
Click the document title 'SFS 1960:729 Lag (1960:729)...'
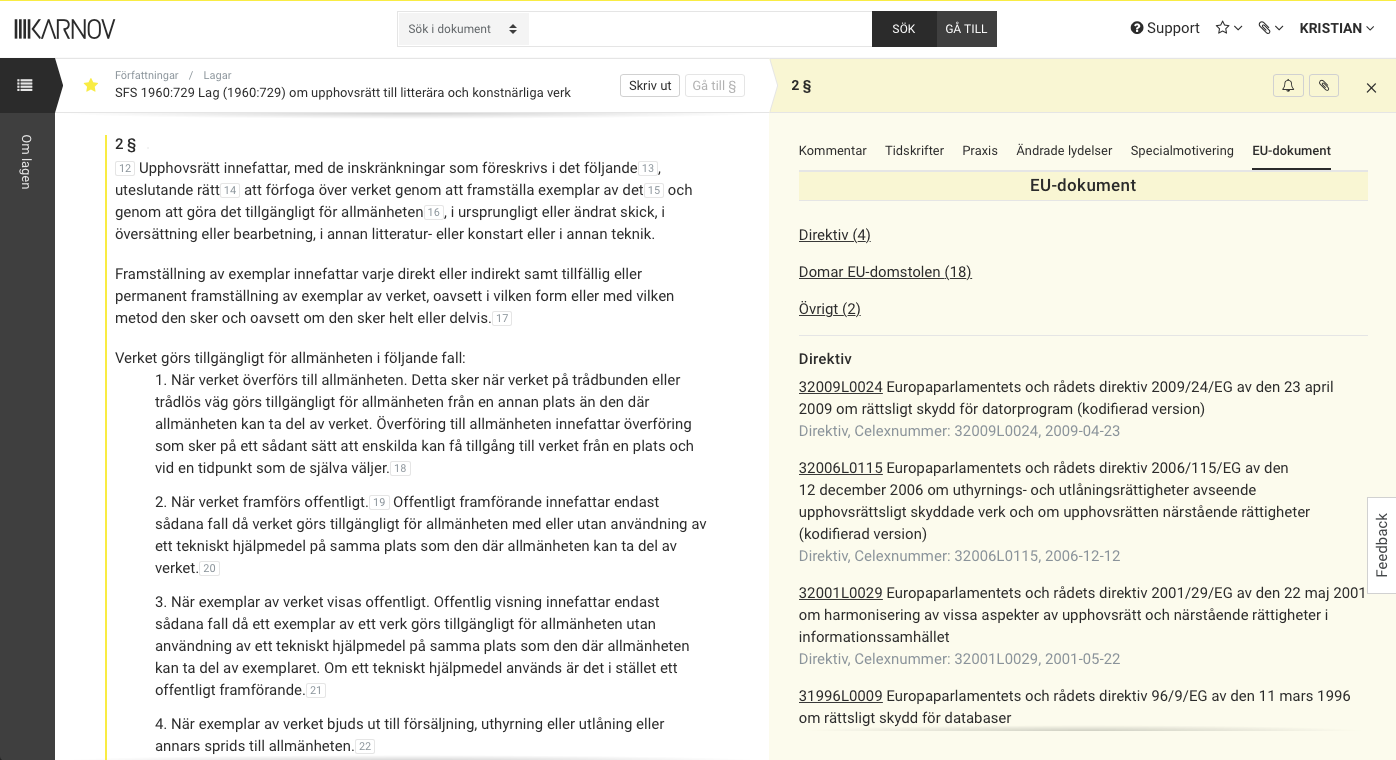[343, 93]
